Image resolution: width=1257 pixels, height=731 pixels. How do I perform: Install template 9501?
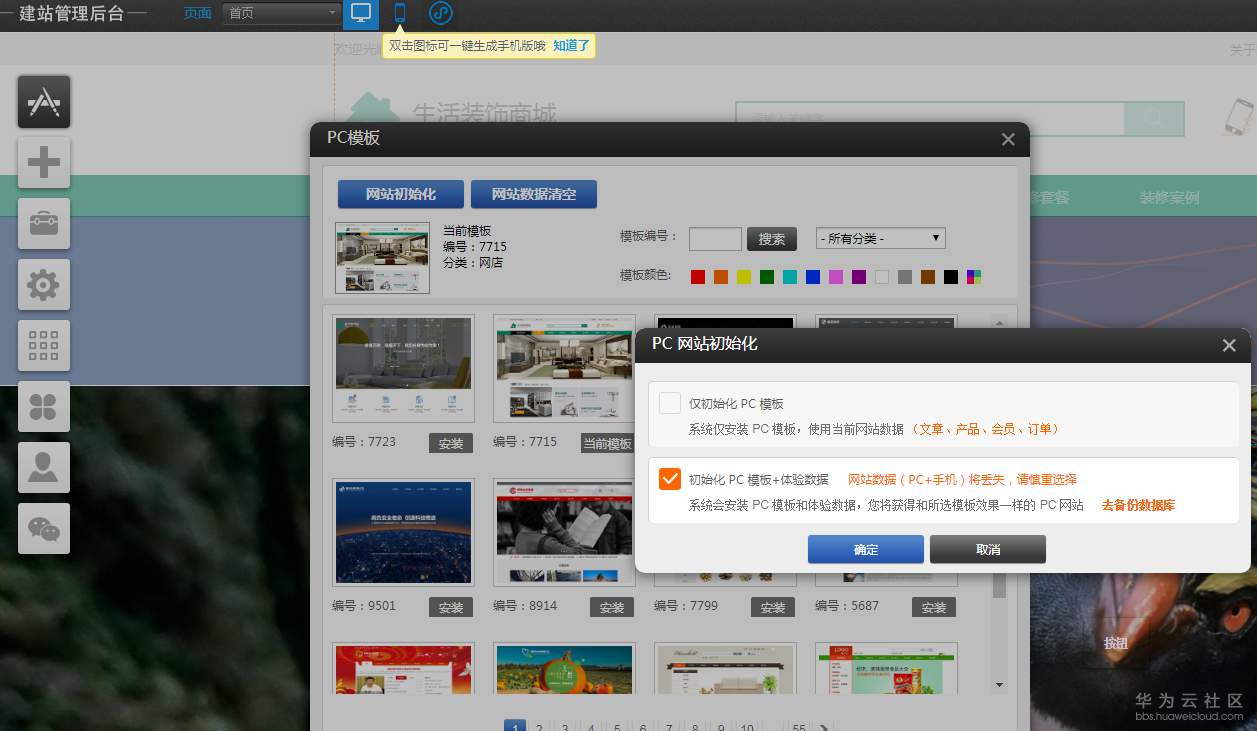(x=451, y=607)
